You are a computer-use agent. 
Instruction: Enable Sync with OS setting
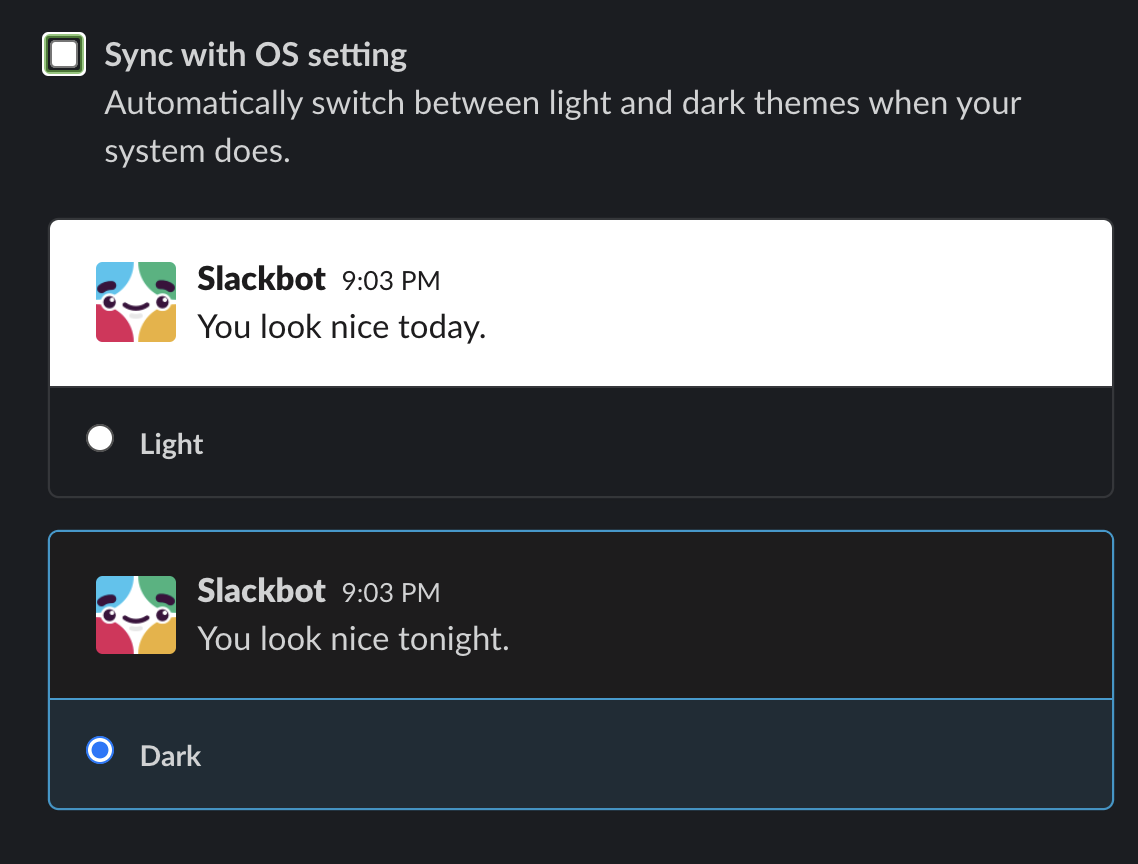tap(63, 54)
